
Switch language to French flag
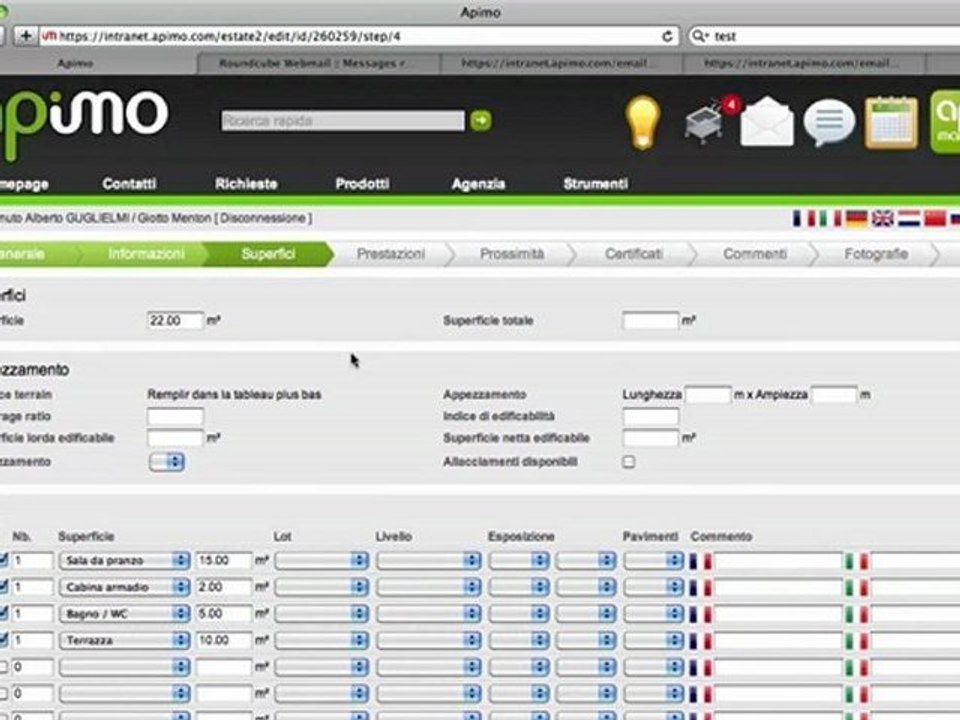(804, 218)
